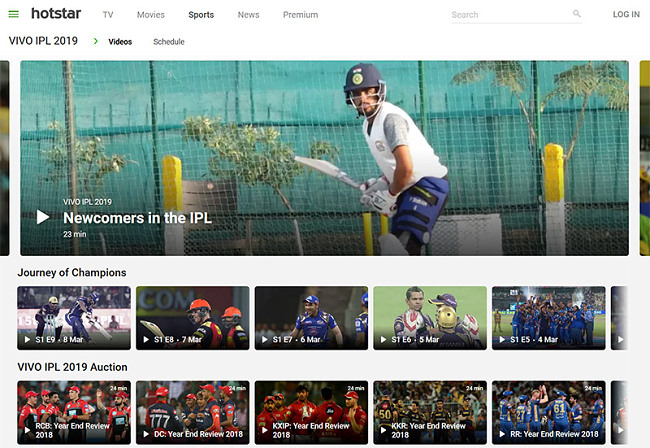Play icon on KKR: Year End Review 2018
The height and width of the screenshot is (448, 650).
(383, 430)
